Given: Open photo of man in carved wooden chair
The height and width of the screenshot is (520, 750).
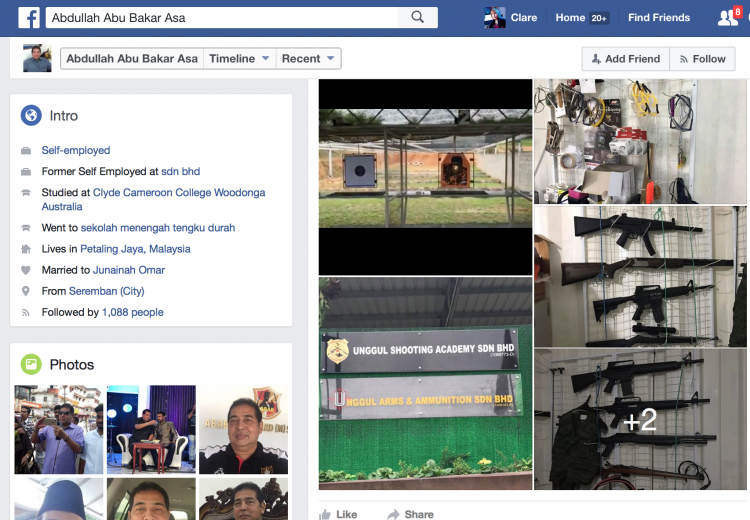Looking at the screenshot, I should 243,499.
